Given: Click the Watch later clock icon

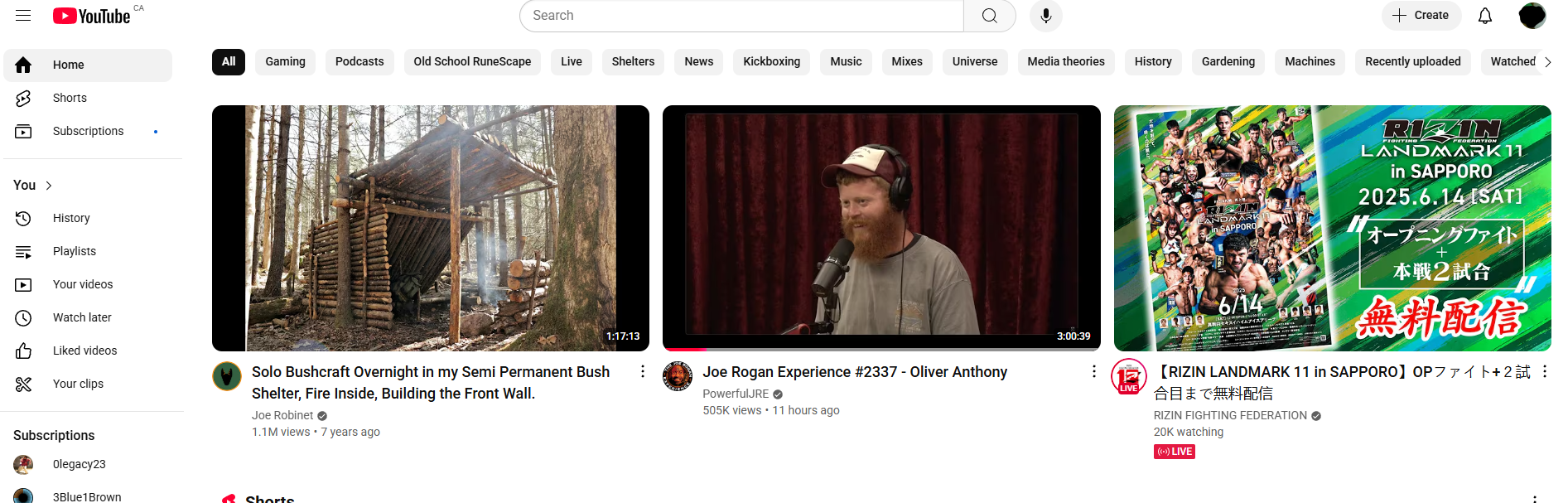Looking at the screenshot, I should click(x=23, y=317).
